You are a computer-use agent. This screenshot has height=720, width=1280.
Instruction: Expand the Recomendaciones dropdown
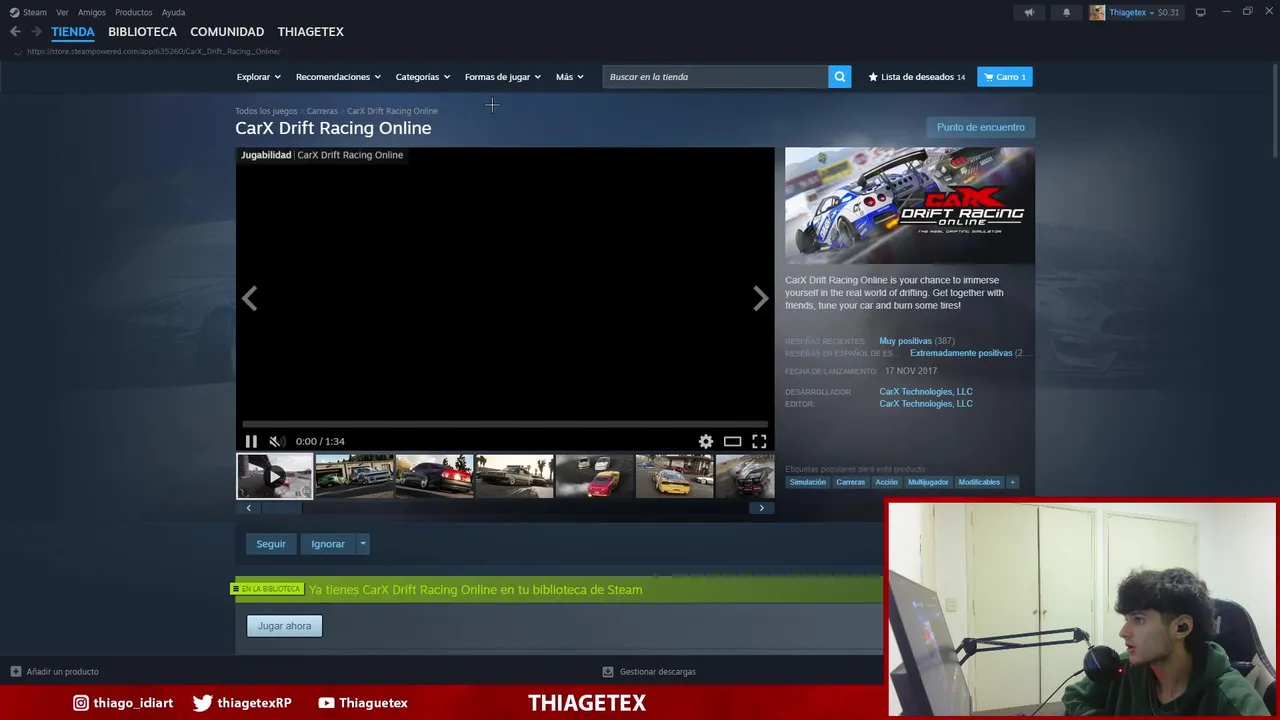[x=338, y=77]
